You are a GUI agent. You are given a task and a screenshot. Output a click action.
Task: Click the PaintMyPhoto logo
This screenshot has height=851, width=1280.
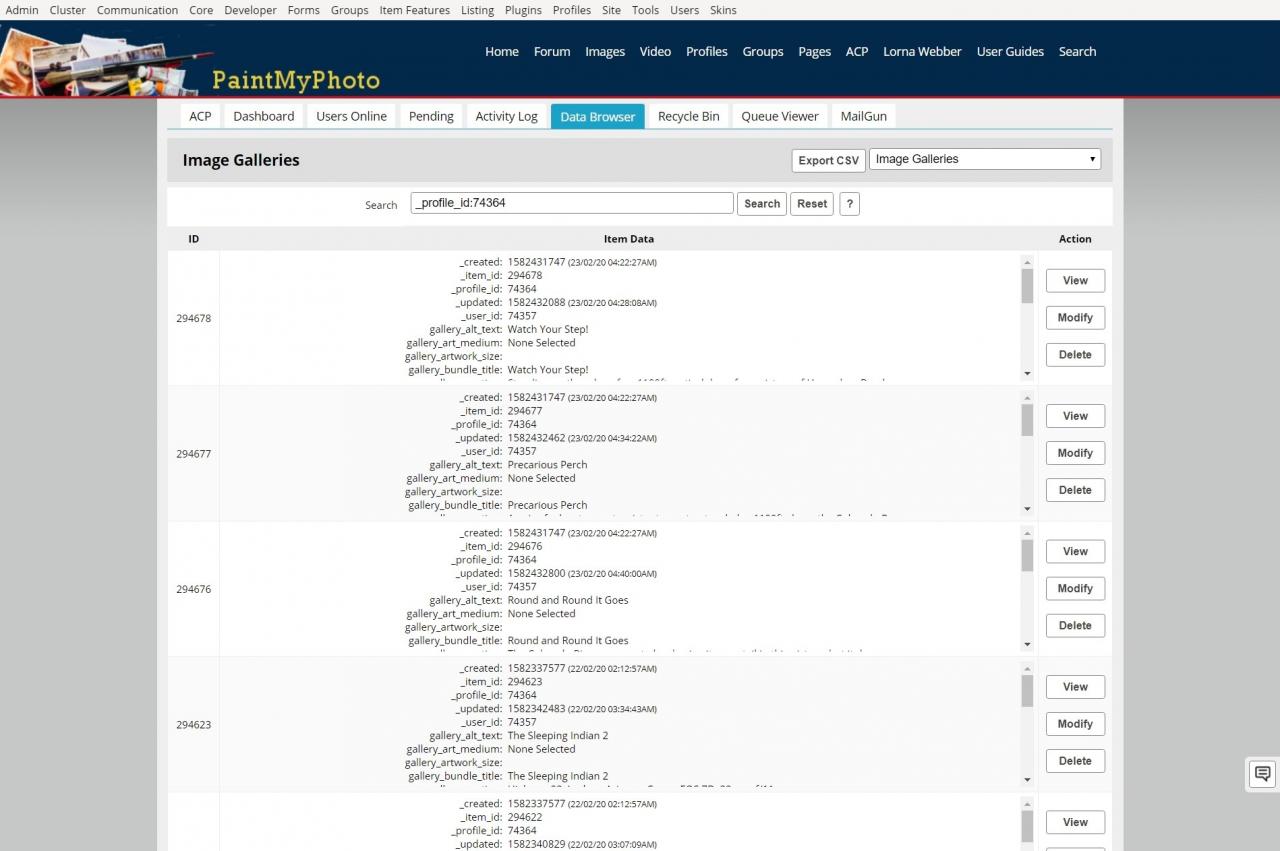[295, 80]
